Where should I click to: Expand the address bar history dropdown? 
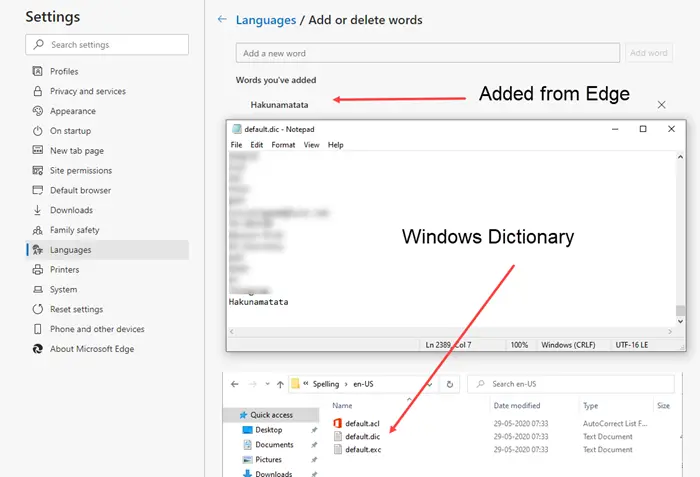click(429, 384)
